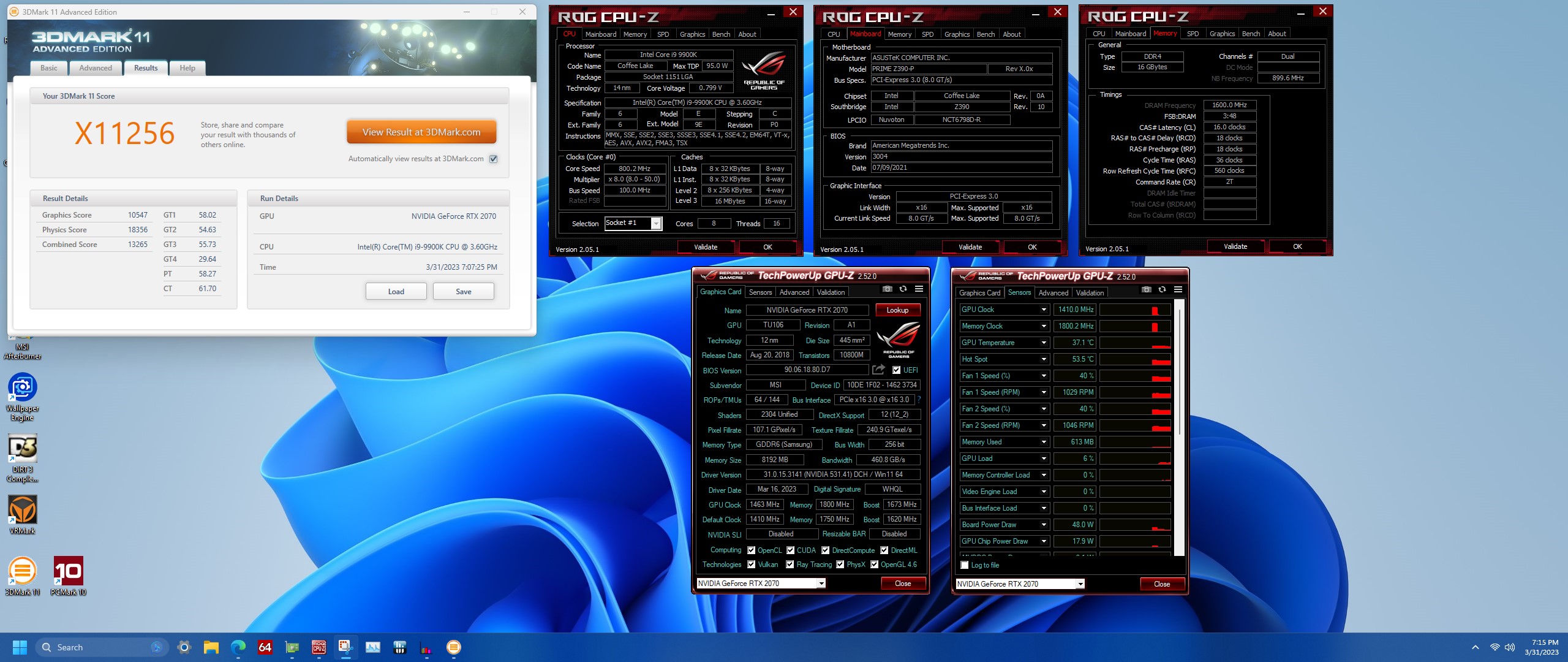Toggle CUDA checkbox in GPU-Z
The height and width of the screenshot is (662, 1568).
pos(791,550)
